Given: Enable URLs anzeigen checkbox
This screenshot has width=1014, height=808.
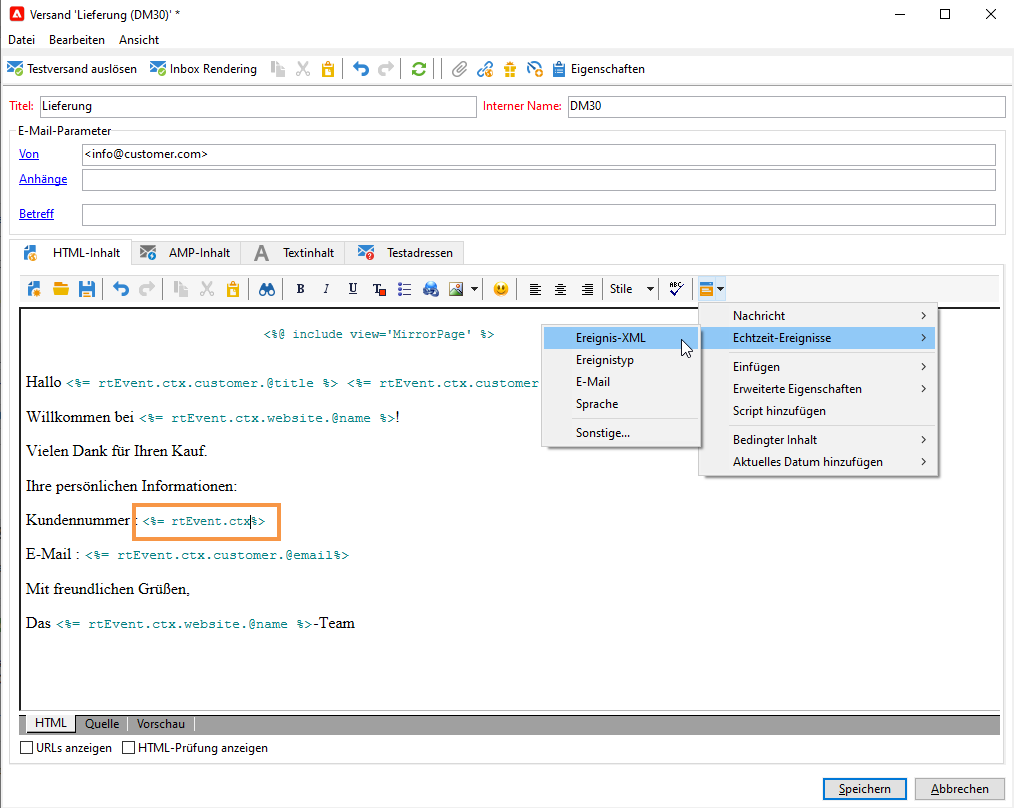Looking at the screenshot, I should 27,748.
